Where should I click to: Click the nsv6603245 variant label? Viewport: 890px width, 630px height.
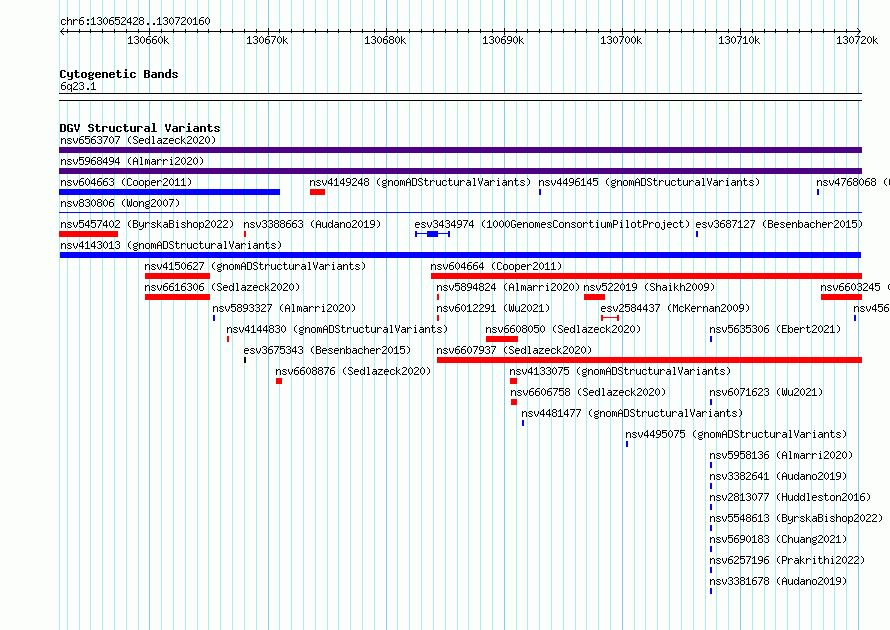(x=855, y=287)
